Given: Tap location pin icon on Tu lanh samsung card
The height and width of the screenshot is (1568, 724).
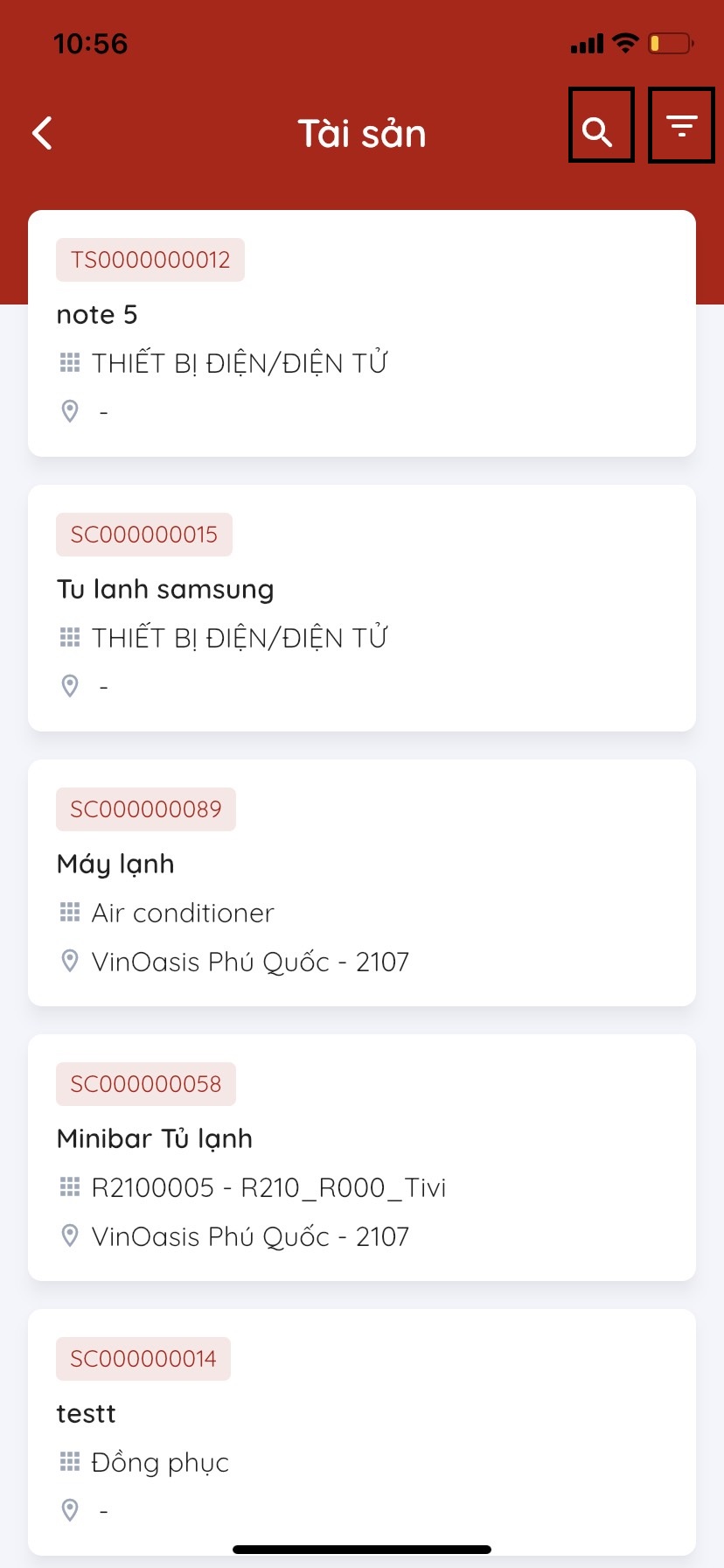Looking at the screenshot, I should tap(70, 685).
